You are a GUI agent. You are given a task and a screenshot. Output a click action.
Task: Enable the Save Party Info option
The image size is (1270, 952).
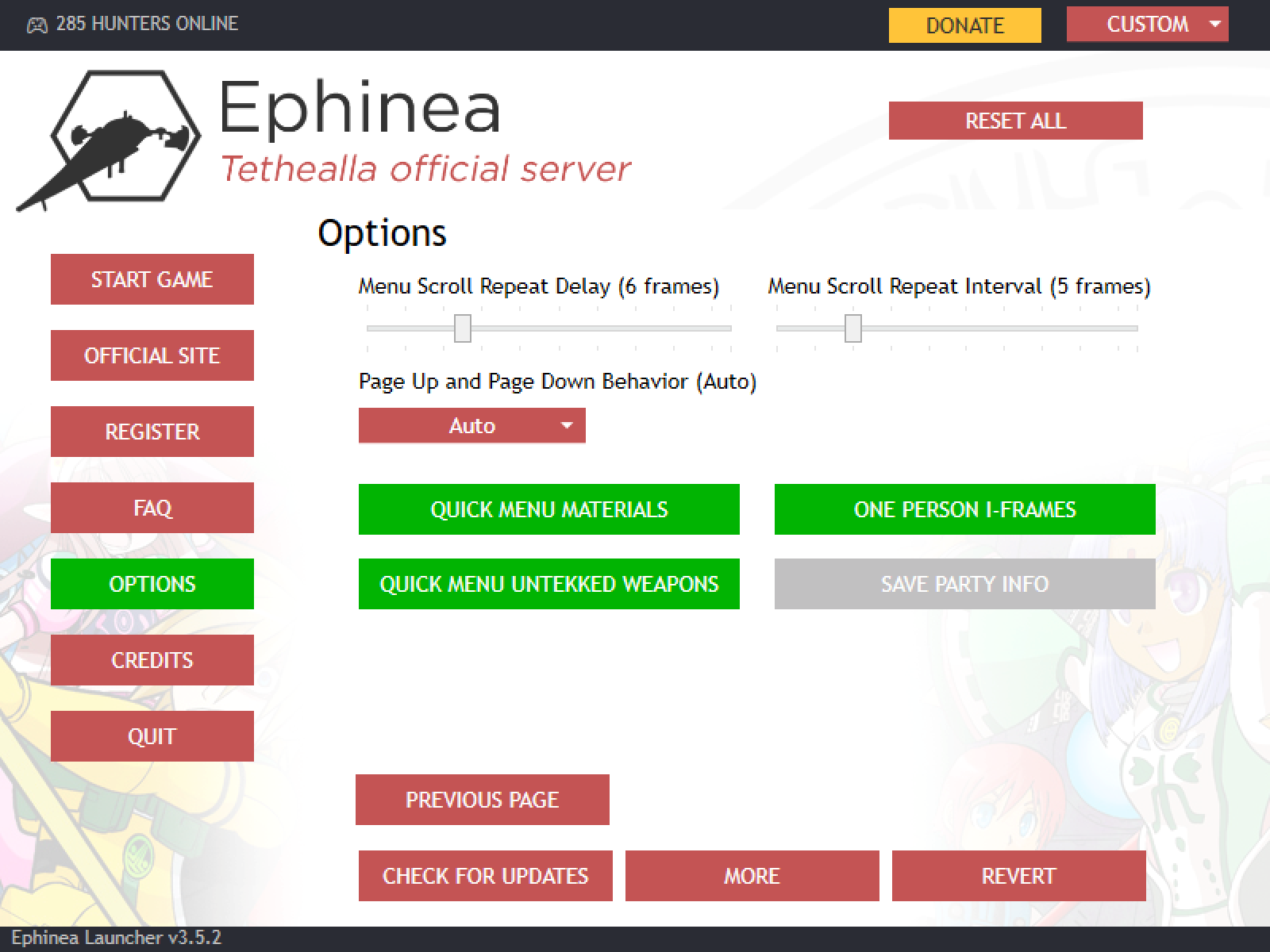click(965, 584)
